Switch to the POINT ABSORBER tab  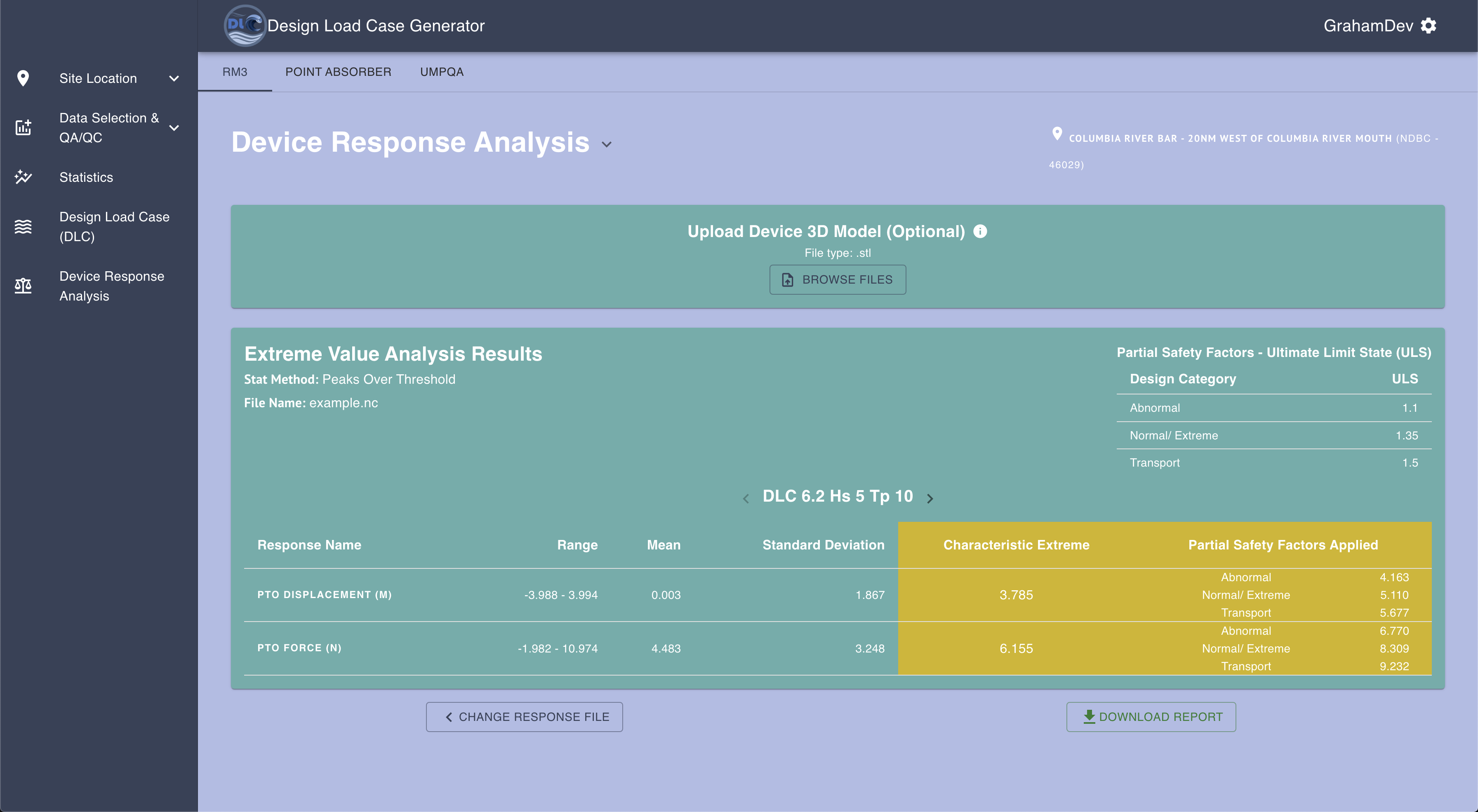pos(338,72)
